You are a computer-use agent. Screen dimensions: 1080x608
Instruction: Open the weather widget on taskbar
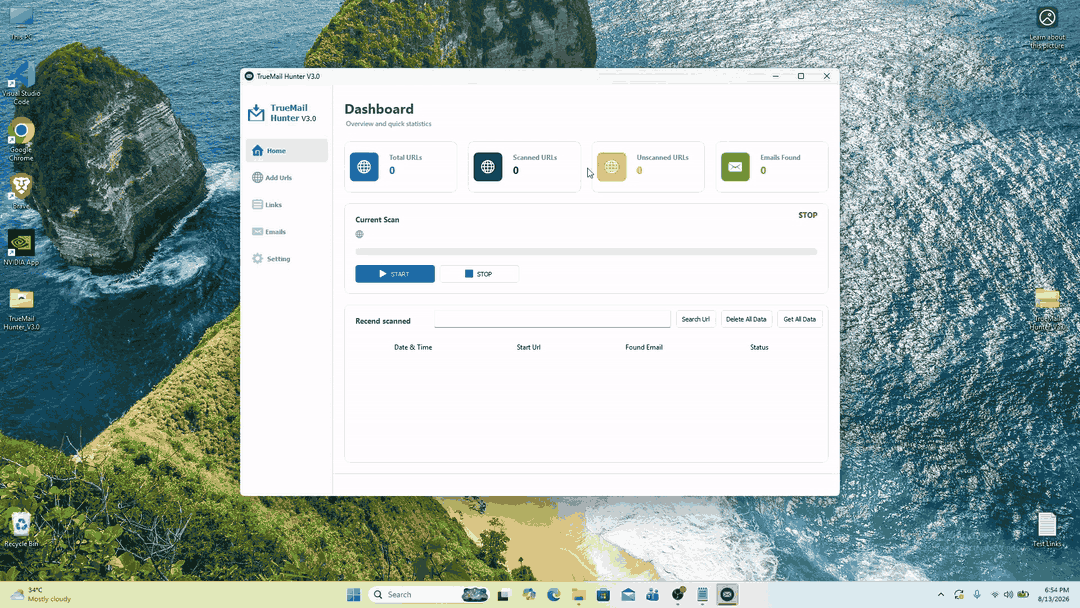coord(41,595)
